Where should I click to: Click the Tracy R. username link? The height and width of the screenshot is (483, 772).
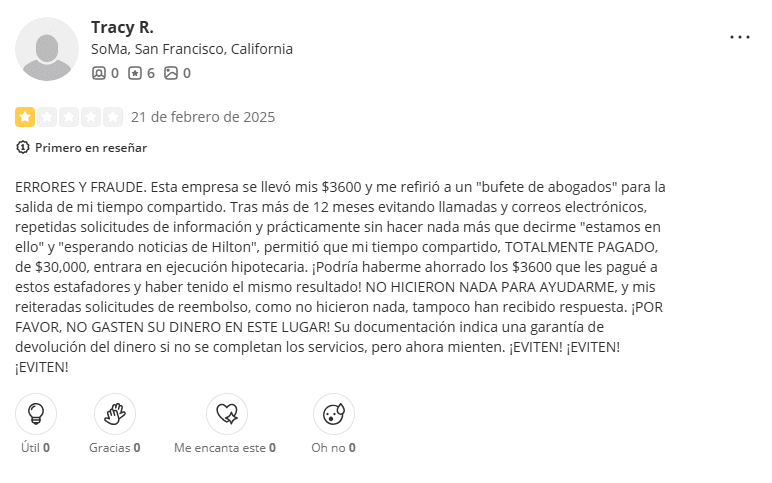coord(122,27)
